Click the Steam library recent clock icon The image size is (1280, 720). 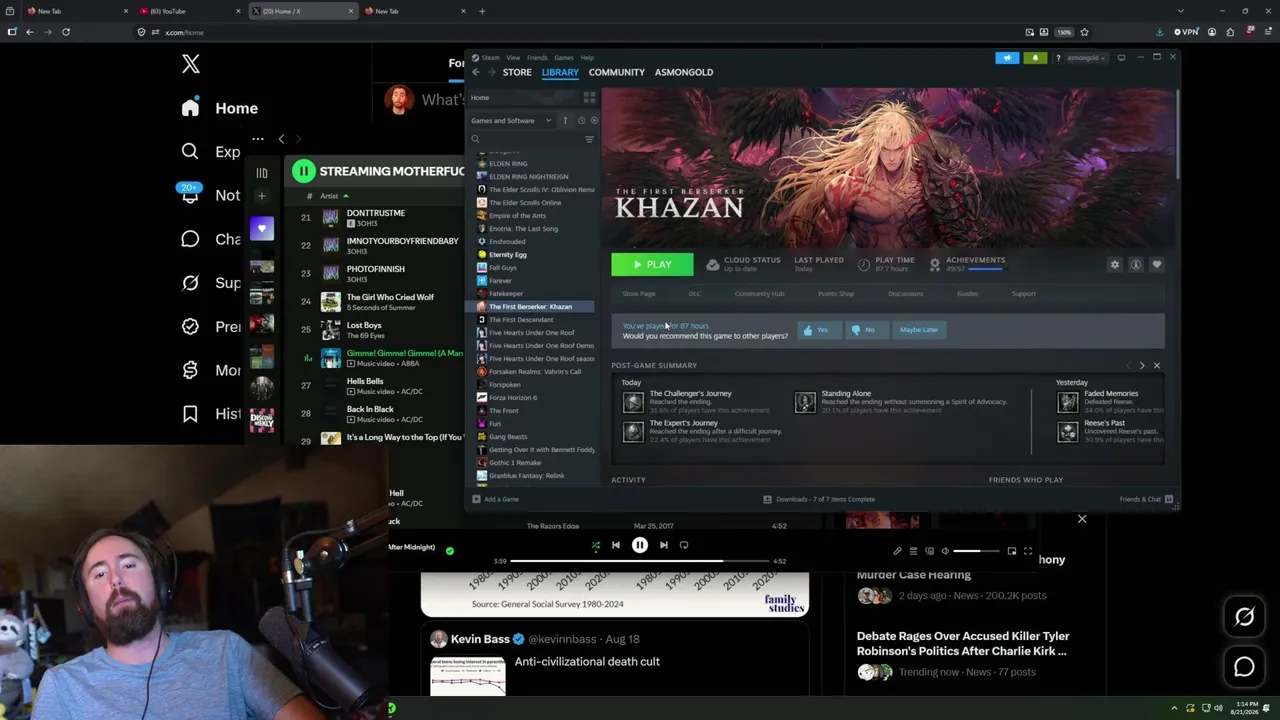tap(581, 120)
